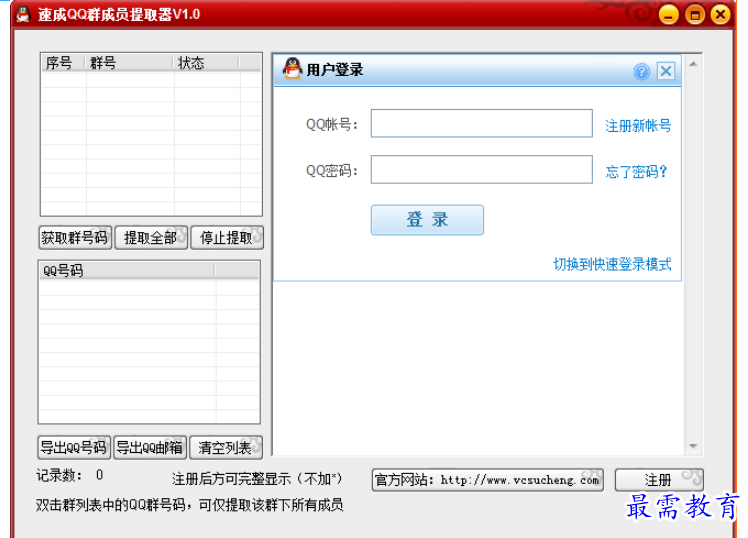Viewport: 748px width, 538px height.
Task: Click the help question mark icon
Action: click(641, 72)
